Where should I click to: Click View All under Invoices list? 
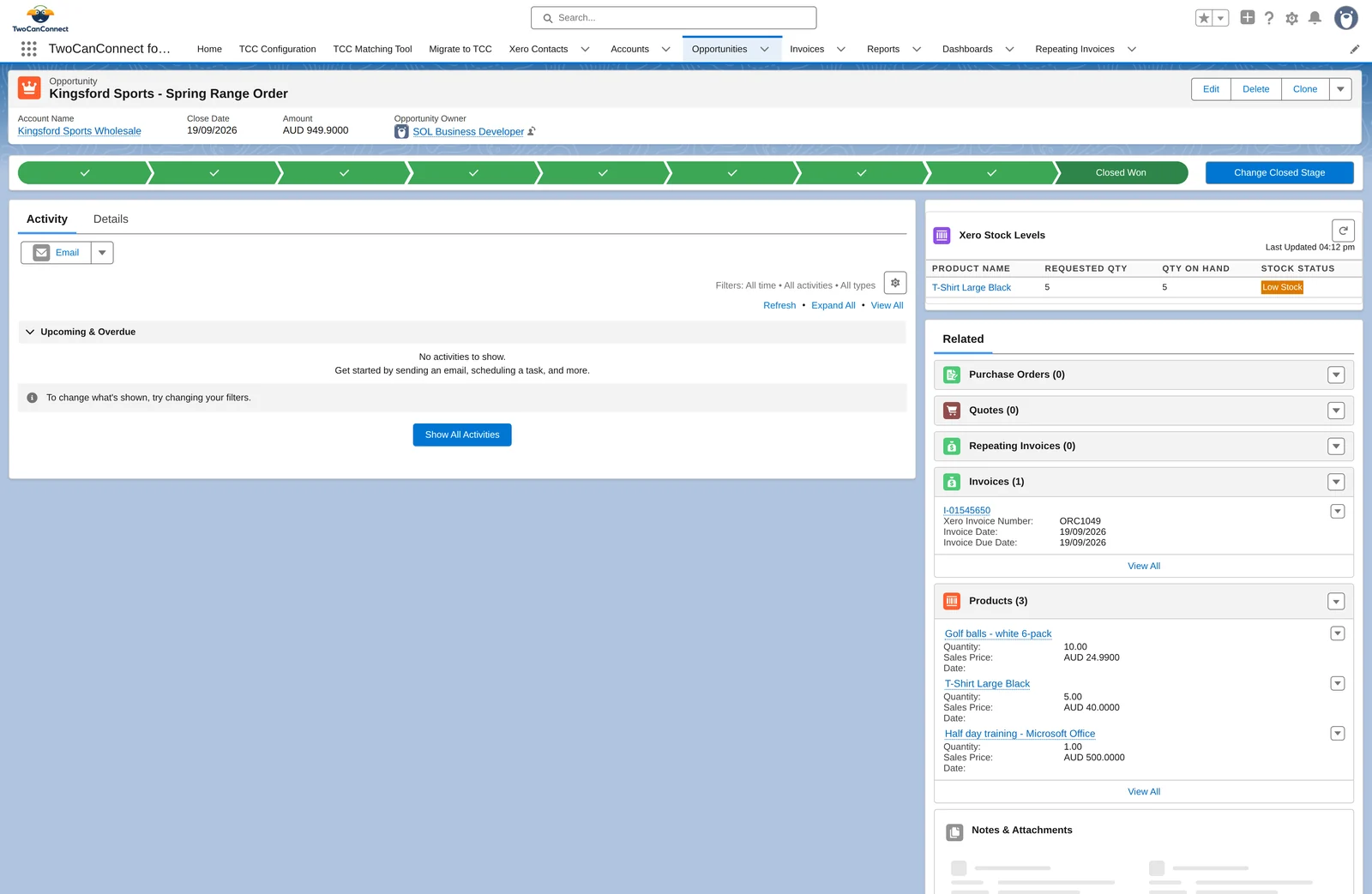click(x=1144, y=566)
